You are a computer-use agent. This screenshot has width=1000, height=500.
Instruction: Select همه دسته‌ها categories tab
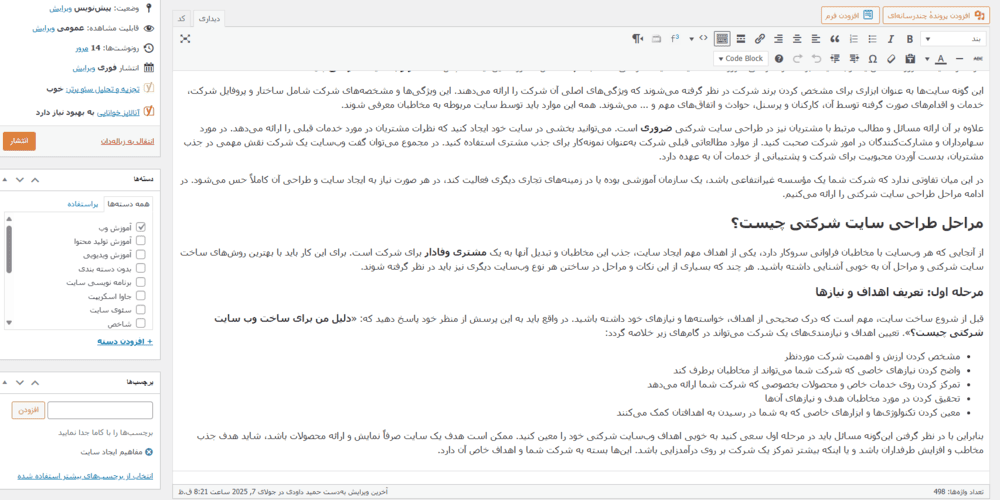point(129,204)
